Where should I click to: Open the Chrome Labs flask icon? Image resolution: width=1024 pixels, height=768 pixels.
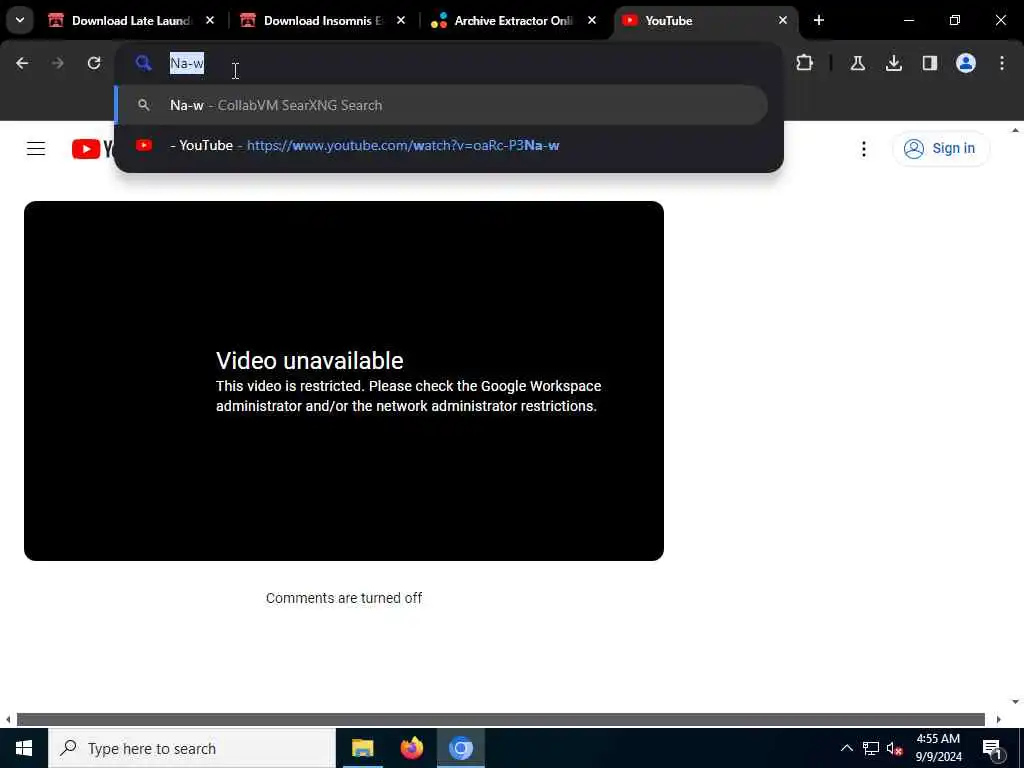point(857,63)
